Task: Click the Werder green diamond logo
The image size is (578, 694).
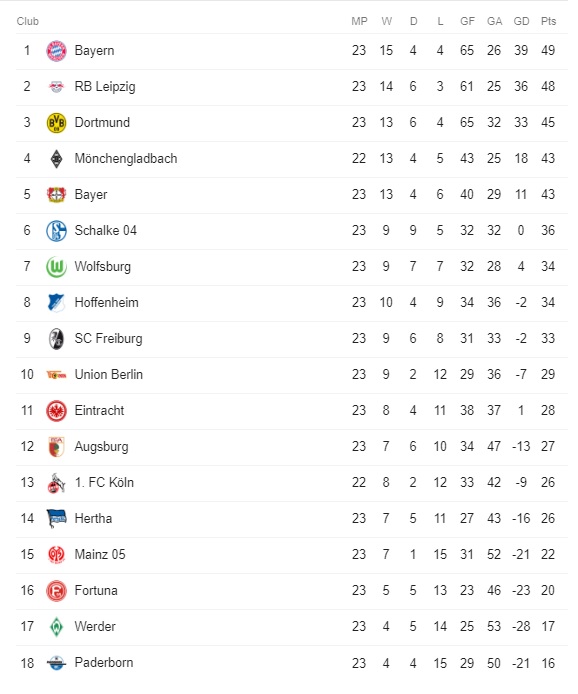Action: point(56,627)
